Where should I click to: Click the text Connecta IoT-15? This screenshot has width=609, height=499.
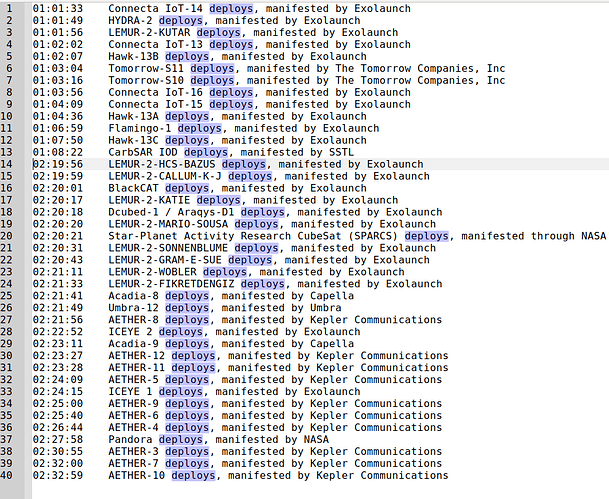(x=155, y=104)
